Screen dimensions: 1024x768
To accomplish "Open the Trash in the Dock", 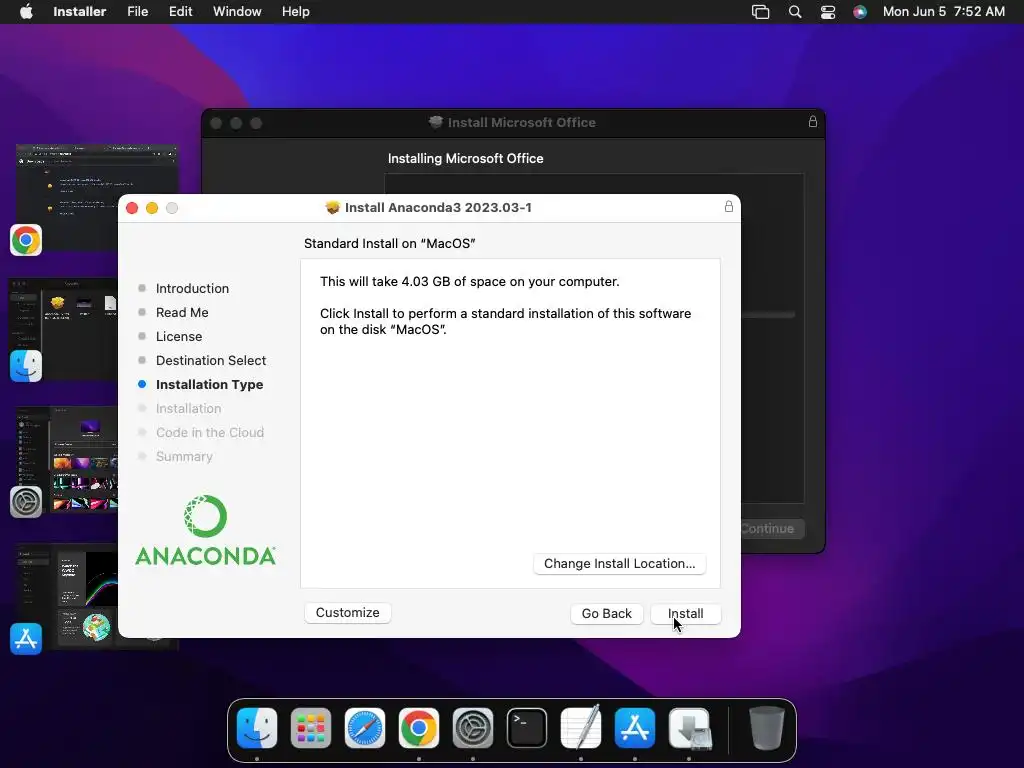I will (766, 728).
